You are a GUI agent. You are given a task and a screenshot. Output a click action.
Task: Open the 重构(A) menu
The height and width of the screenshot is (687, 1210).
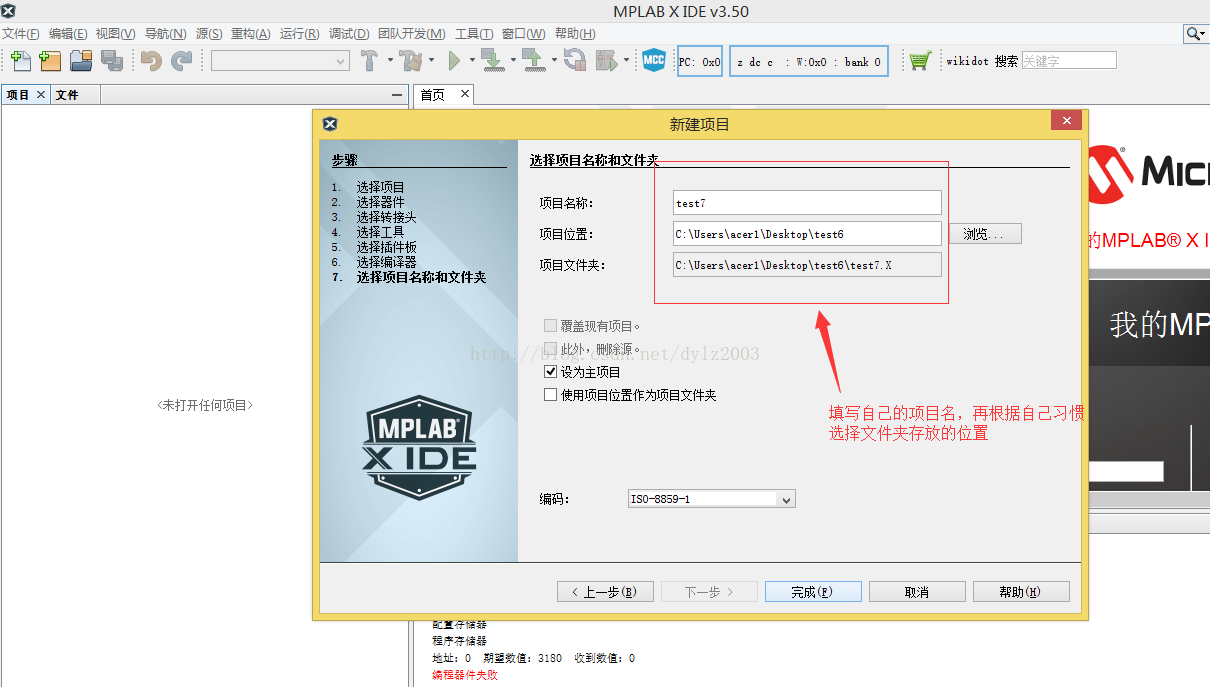click(251, 34)
